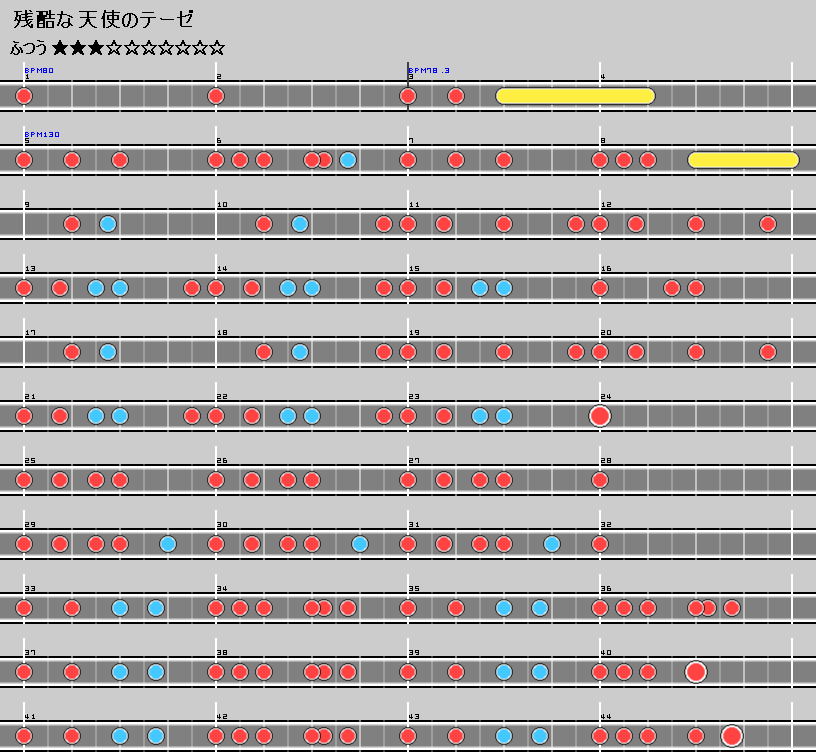
Task: Click the blue note in measure 29
Action: [x=168, y=544]
